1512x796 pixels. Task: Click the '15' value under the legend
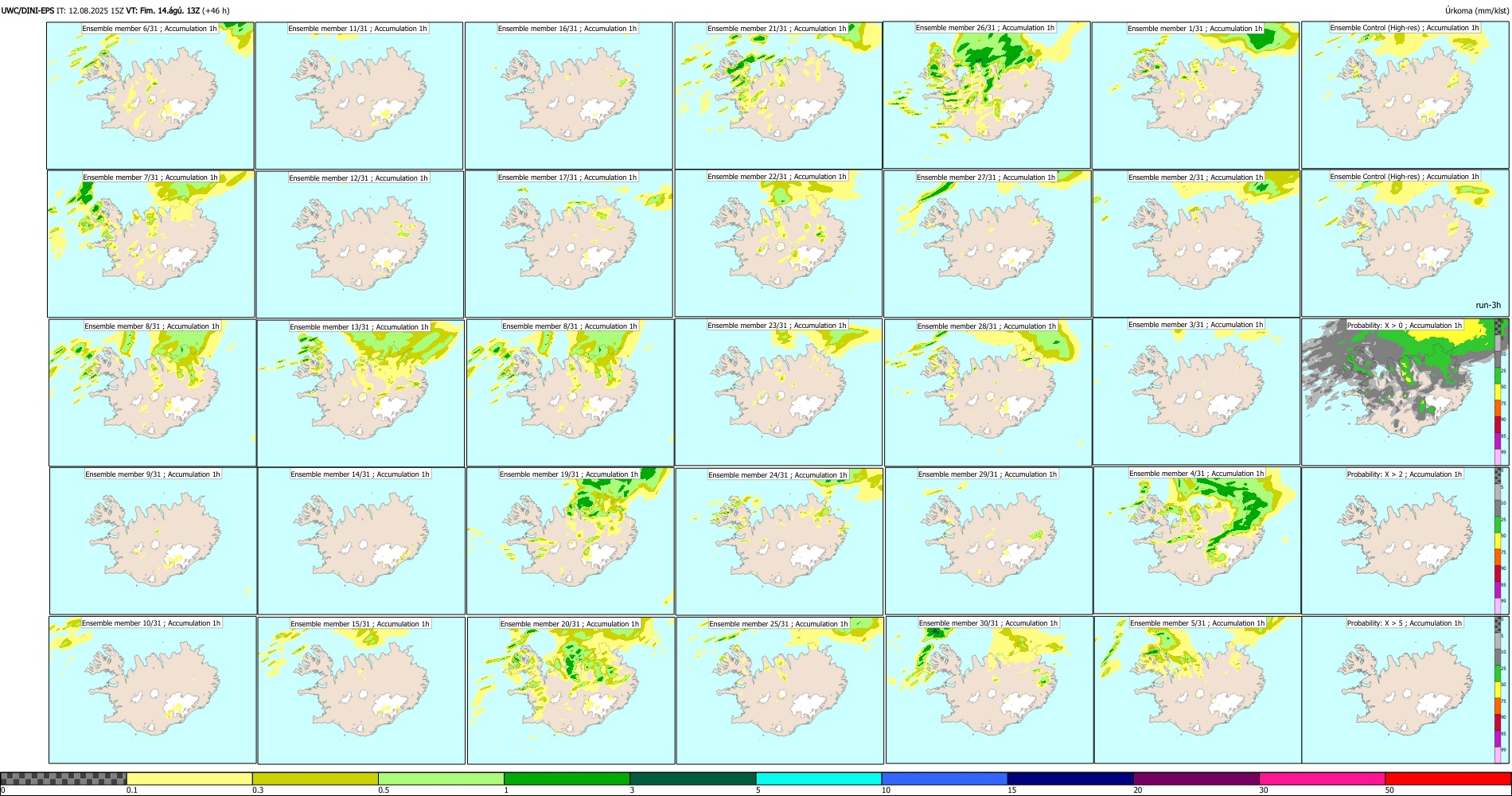point(1011,790)
